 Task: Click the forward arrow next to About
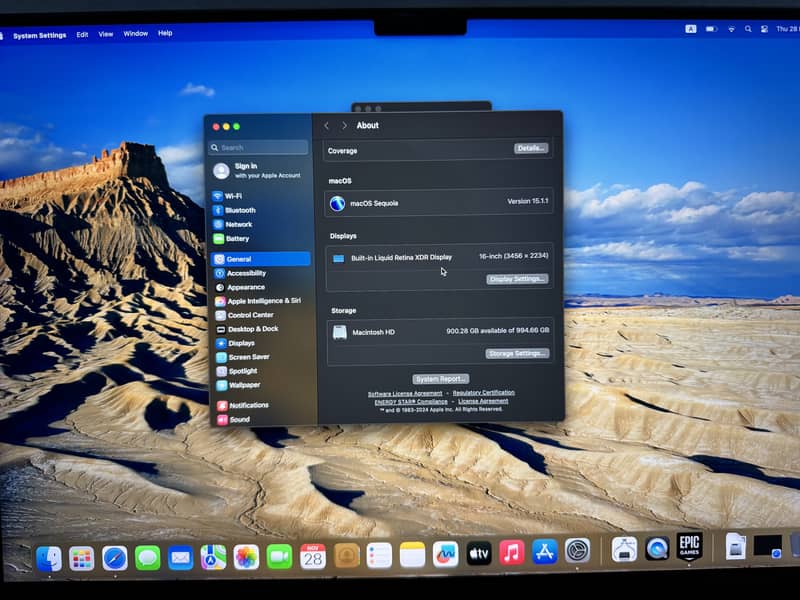344,126
